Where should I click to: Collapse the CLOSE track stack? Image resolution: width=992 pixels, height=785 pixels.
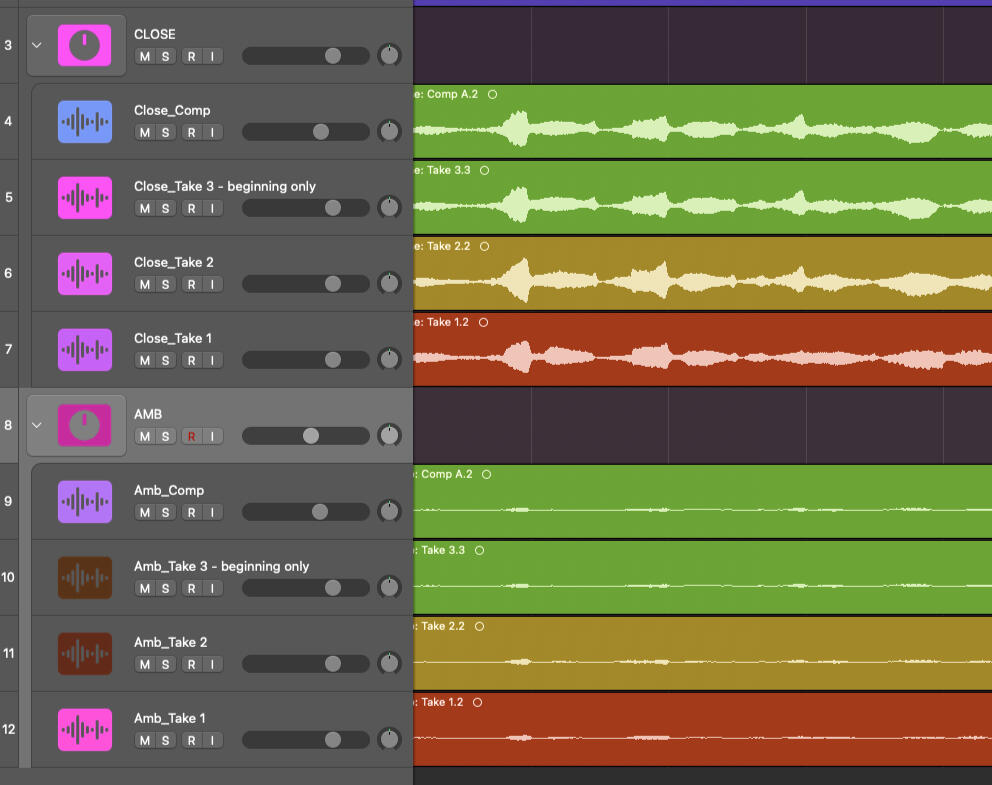(38, 45)
